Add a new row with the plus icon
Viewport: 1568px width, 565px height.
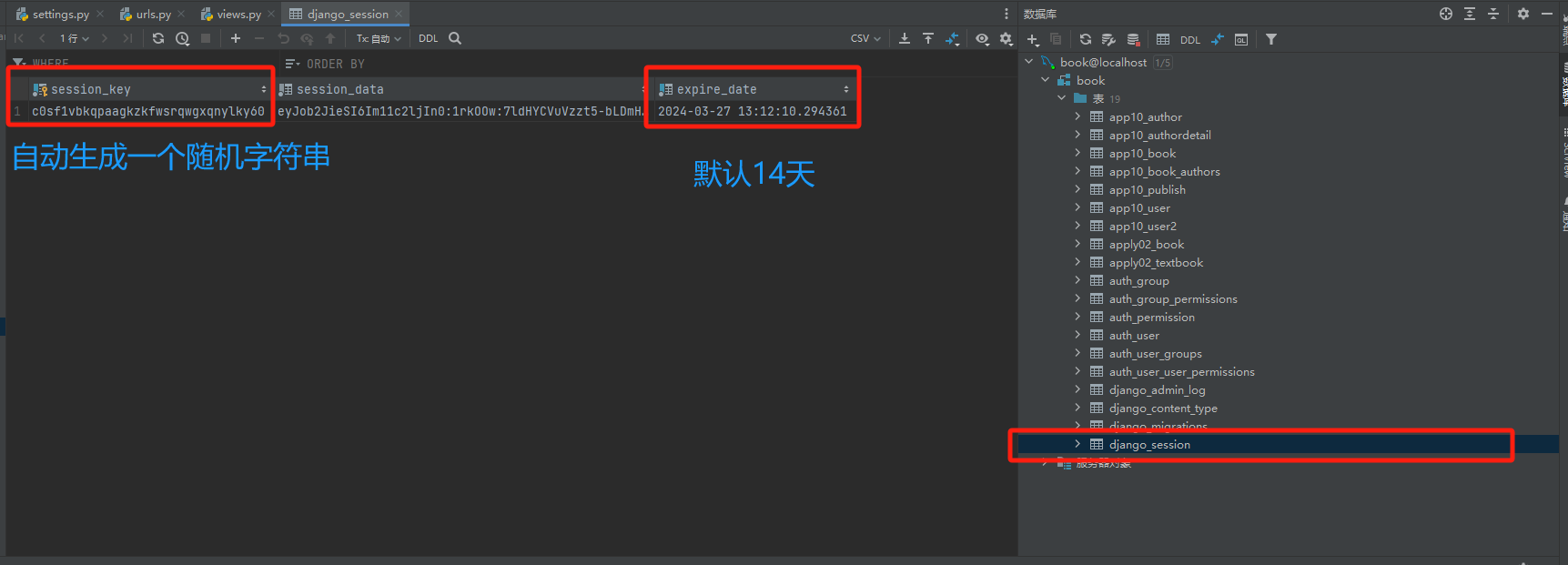click(236, 38)
